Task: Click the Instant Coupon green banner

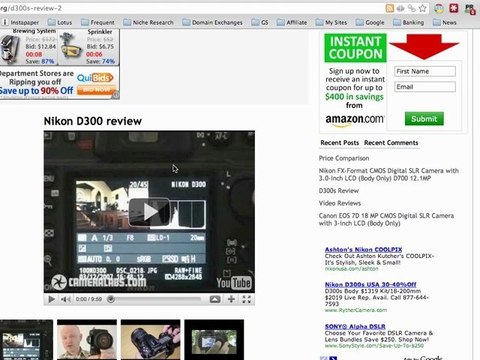Action: (355, 48)
